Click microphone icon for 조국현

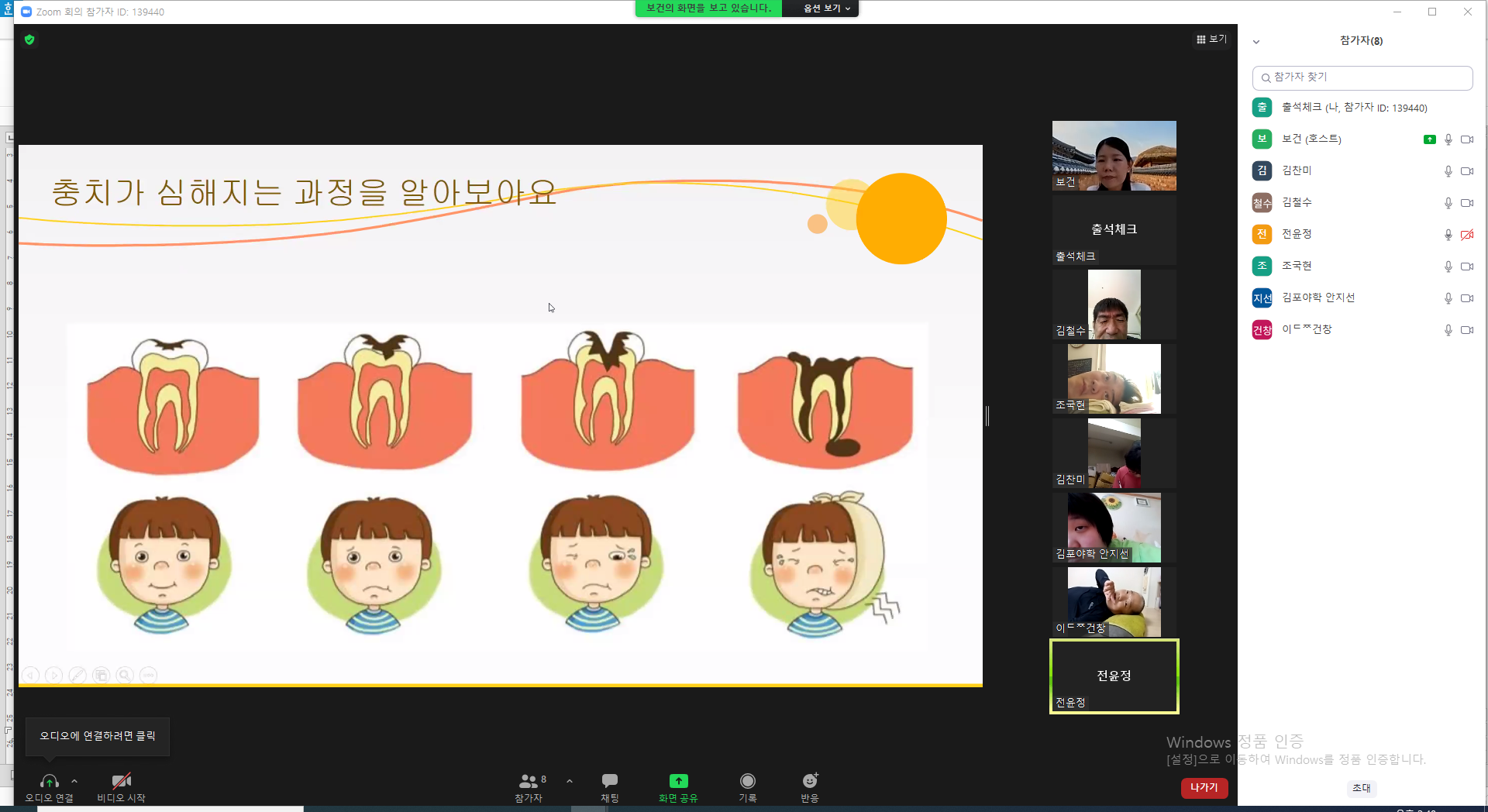point(1448,267)
